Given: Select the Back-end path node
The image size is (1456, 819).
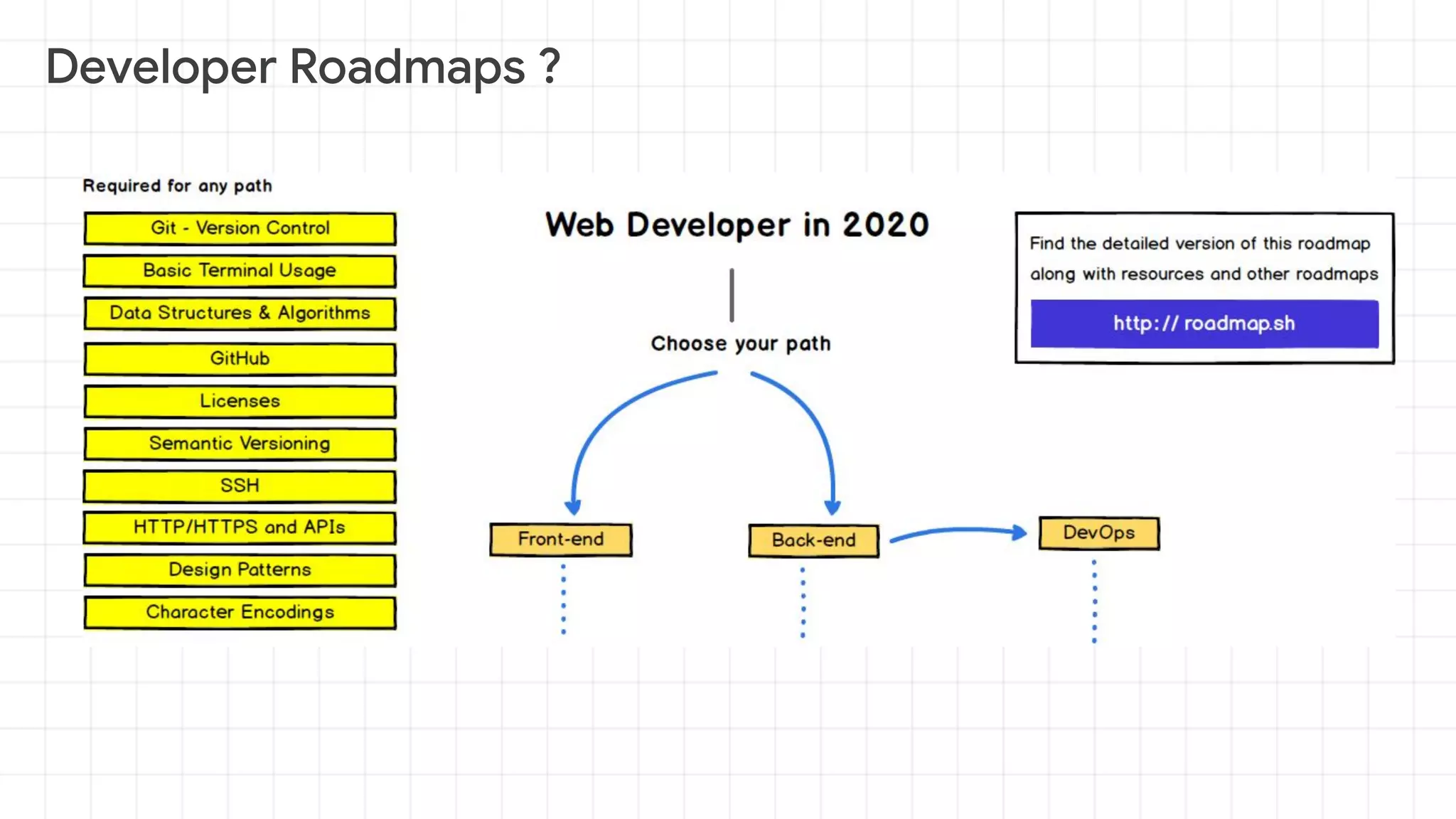Looking at the screenshot, I should (x=813, y=540).
